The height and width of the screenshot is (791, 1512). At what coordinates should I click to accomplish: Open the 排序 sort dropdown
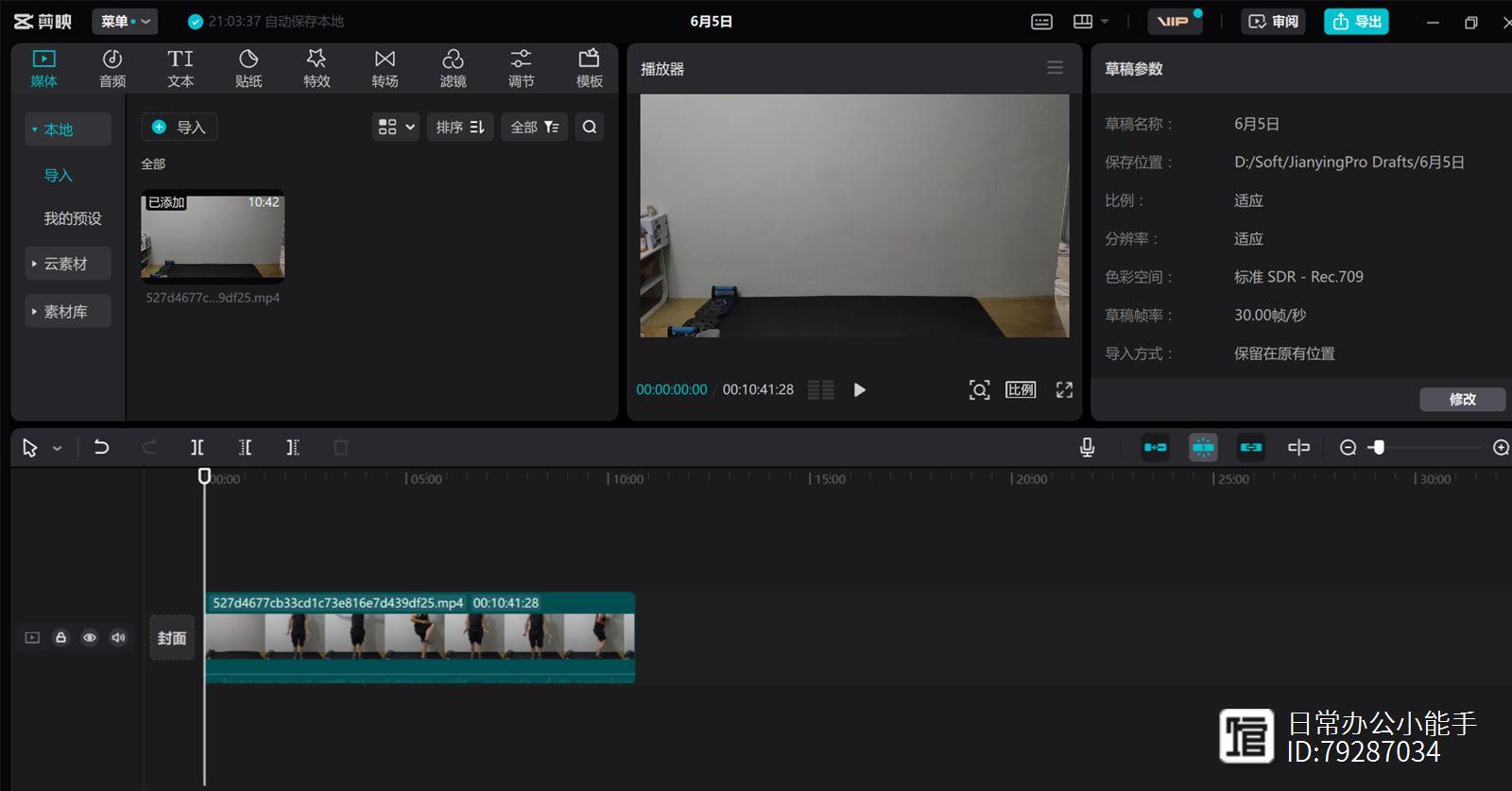pos(460,127)
